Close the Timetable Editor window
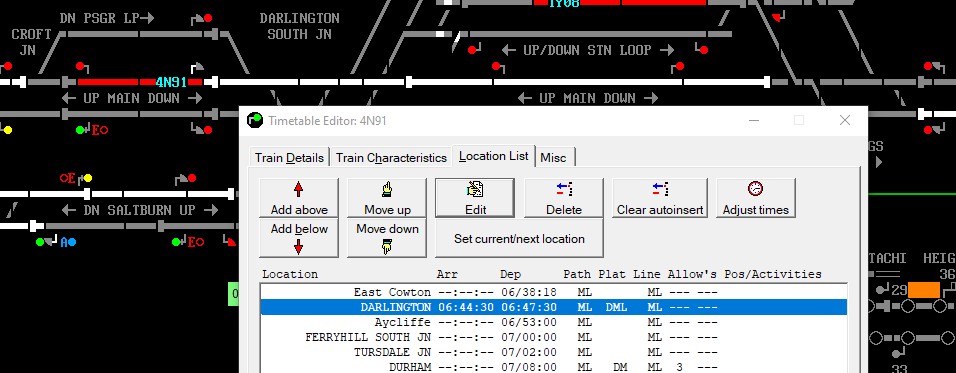 [844, 120]
